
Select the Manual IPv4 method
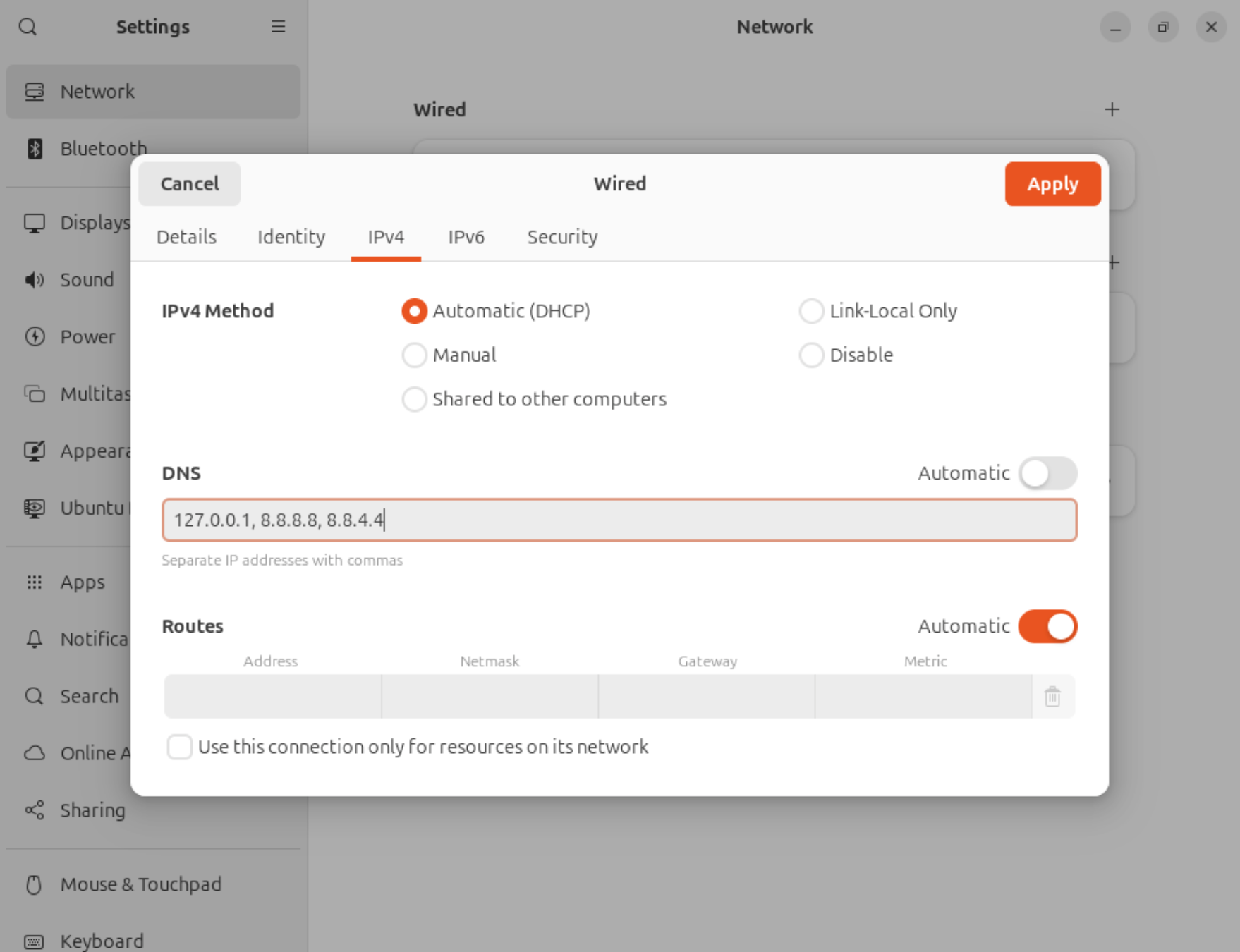tap(415, 355)
